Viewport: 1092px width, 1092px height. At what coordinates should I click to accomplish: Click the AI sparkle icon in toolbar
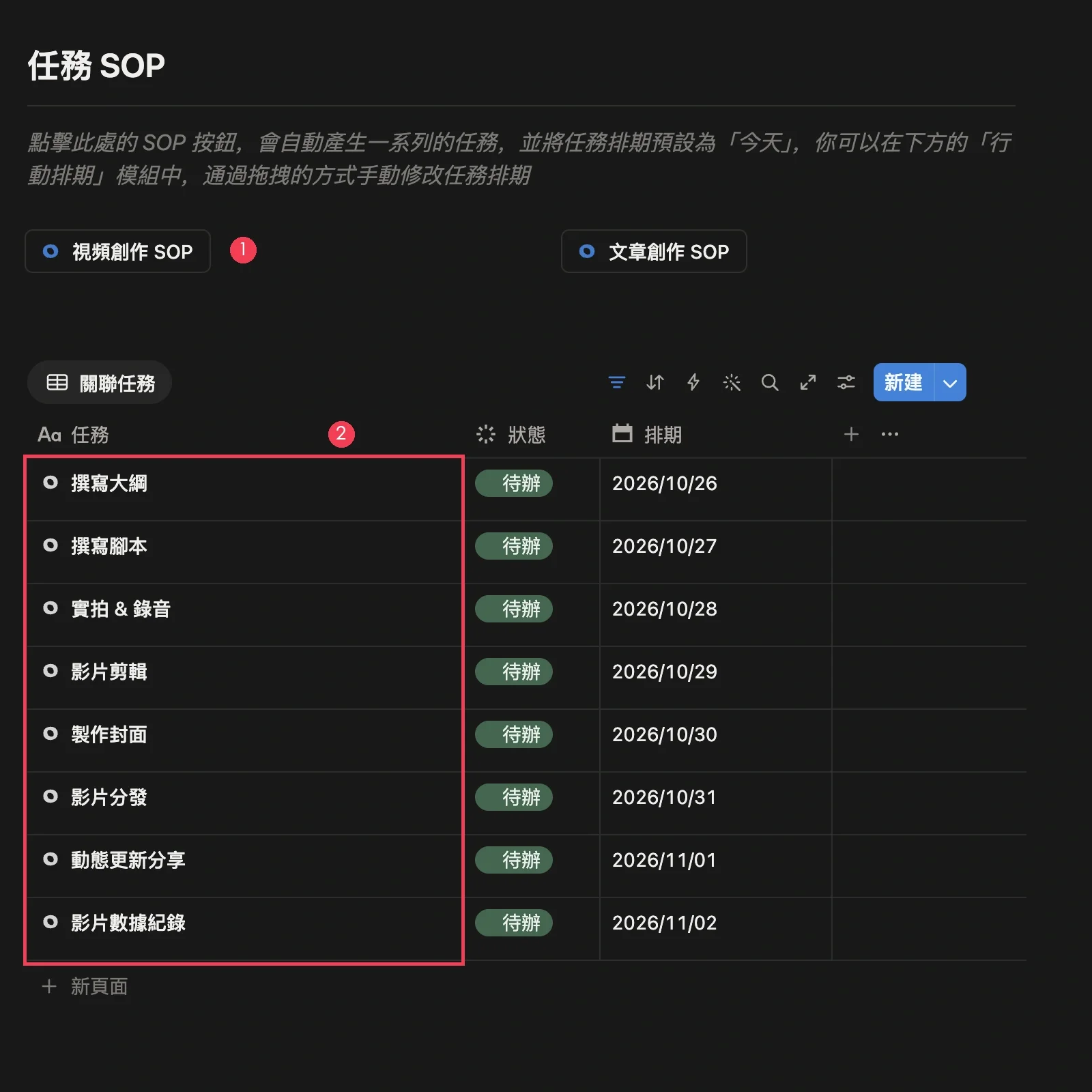(732, 382)
